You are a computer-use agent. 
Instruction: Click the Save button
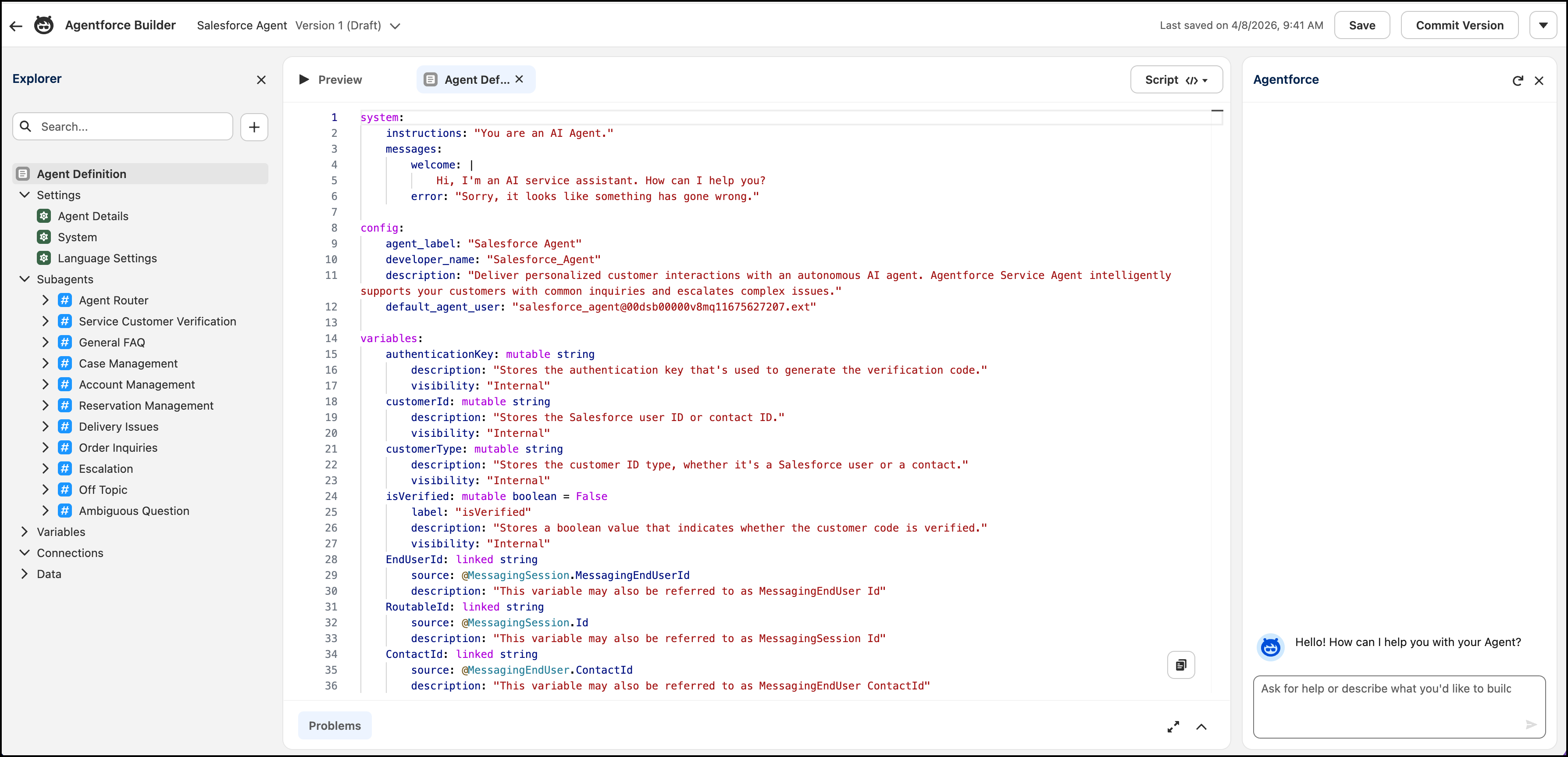pos(1362,25)
